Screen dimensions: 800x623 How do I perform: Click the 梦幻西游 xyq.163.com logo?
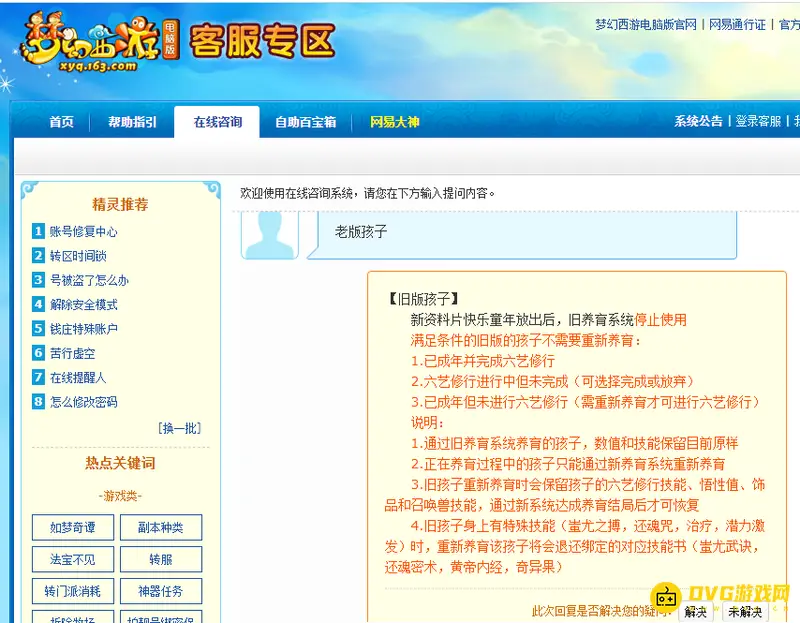(x=99, y=41)
